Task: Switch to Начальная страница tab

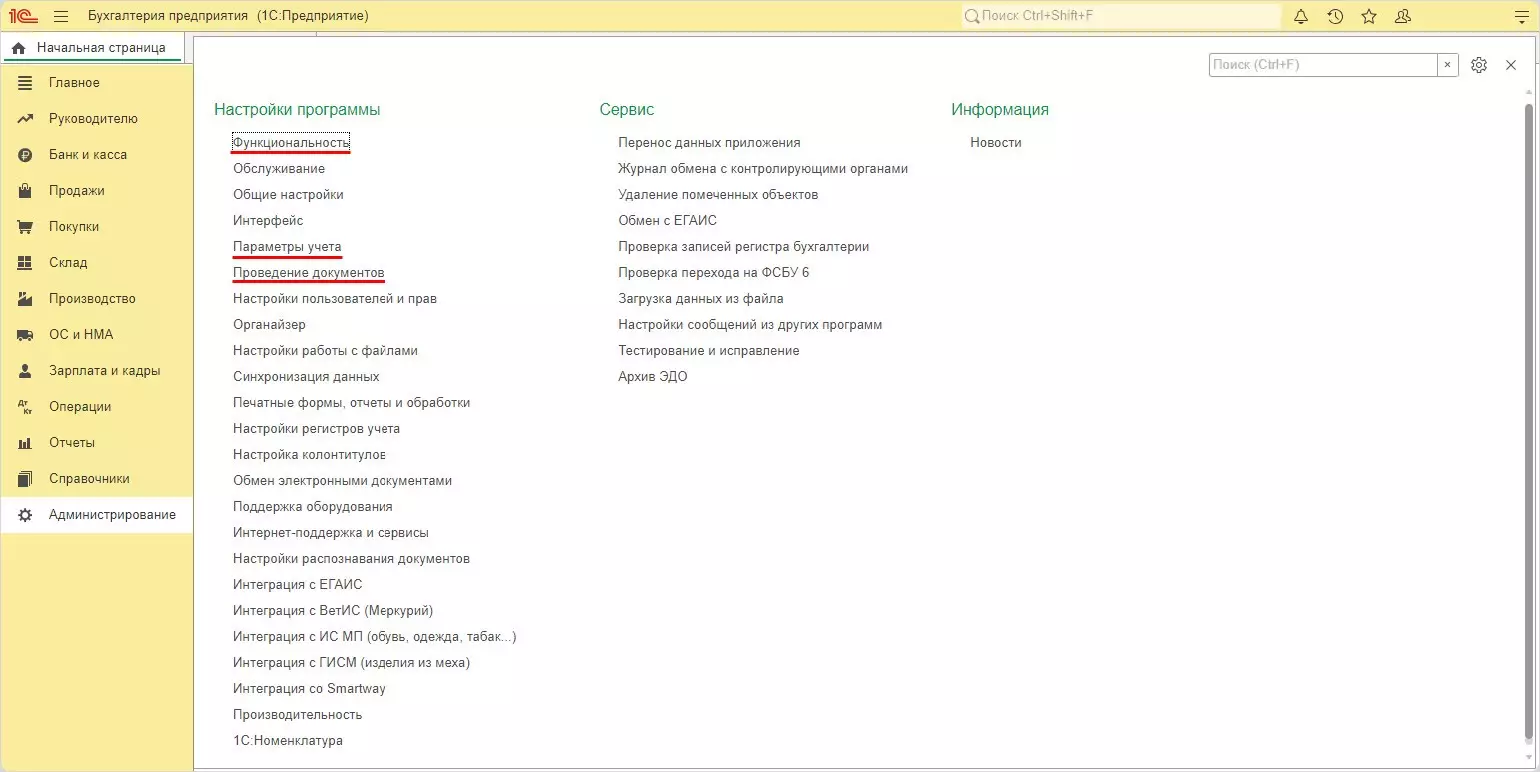Action: click(x=91, y=48)
